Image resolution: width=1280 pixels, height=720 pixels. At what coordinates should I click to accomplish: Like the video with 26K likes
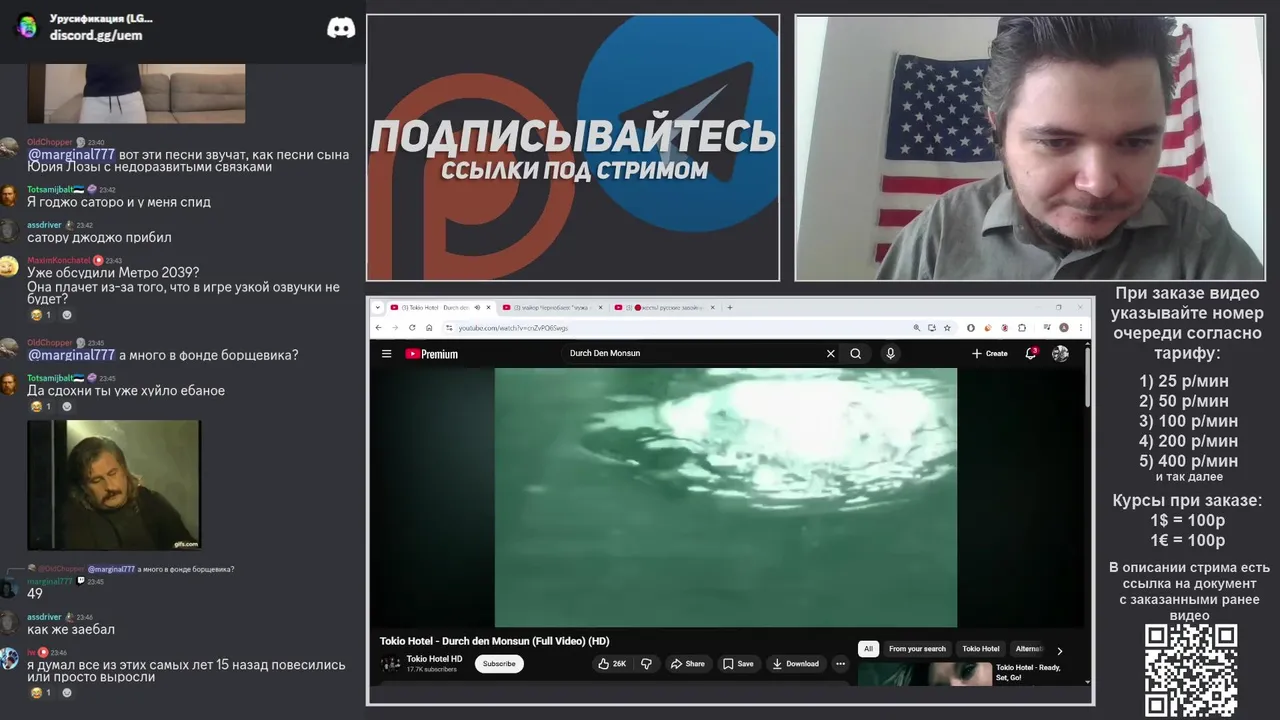tap(612, 663)
